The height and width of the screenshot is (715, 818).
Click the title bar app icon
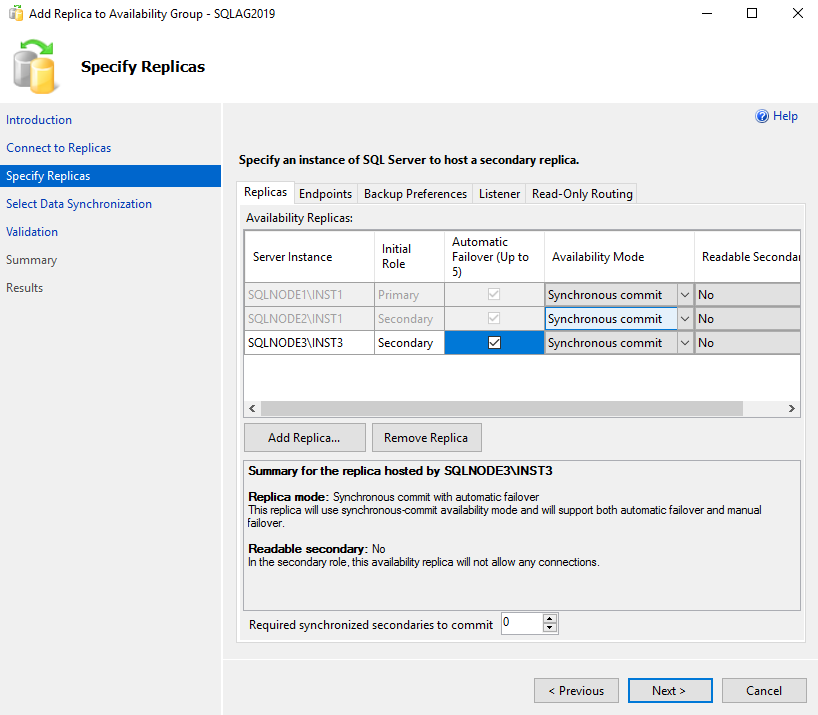click(x=16, y=14)
